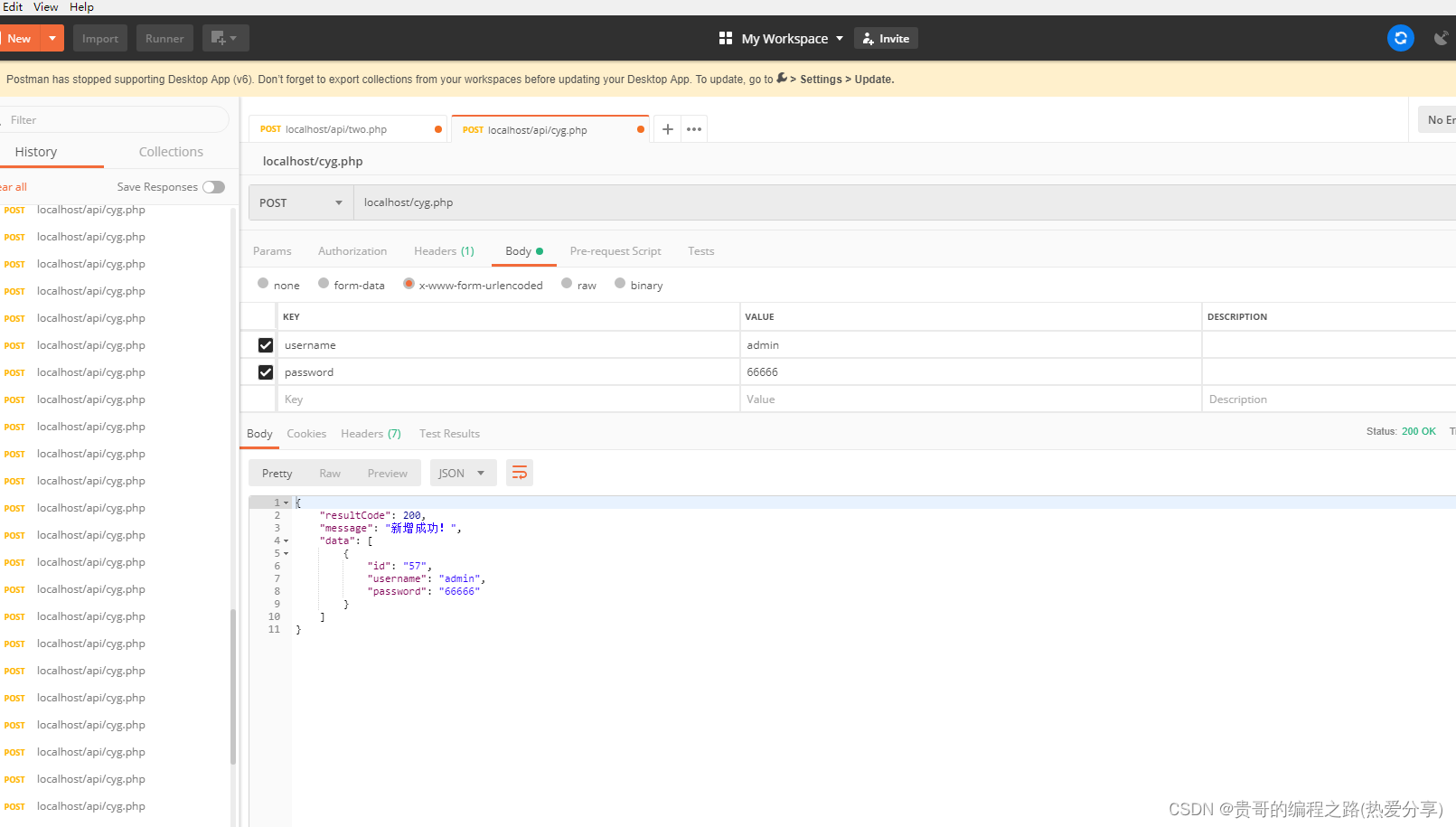Collapse the data array fold arrow
This screenshot has height=827, width=1456.
[x=287, y=540]
